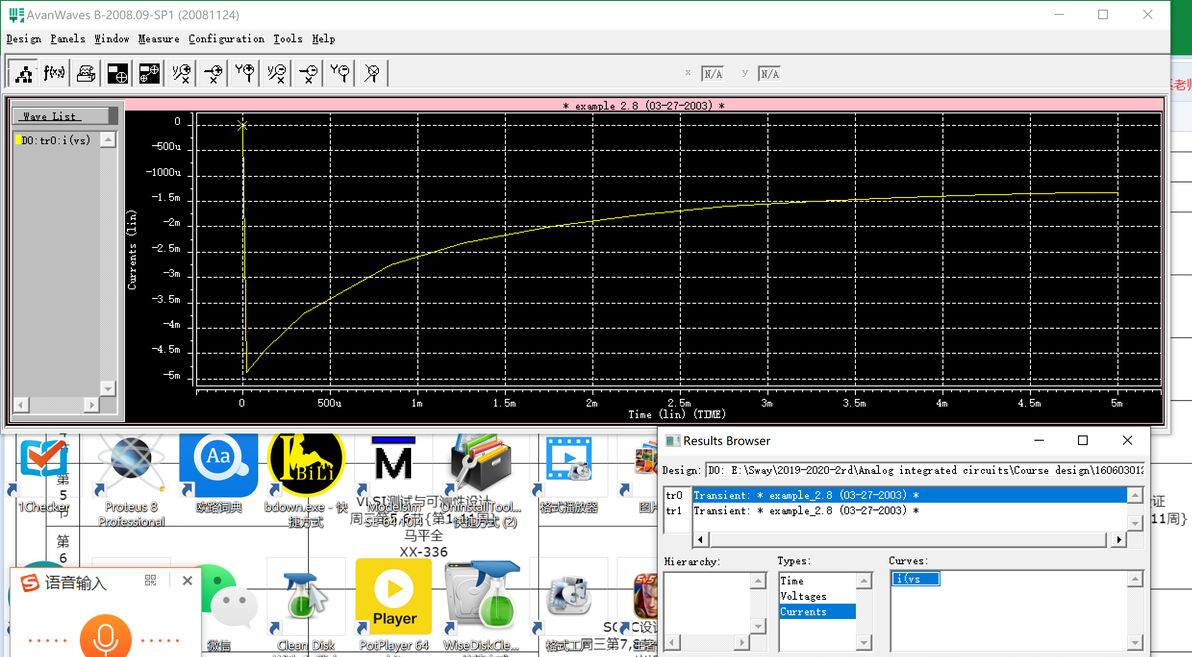Select Currents in Types list
1192x657 pixels.
[817, 611]
